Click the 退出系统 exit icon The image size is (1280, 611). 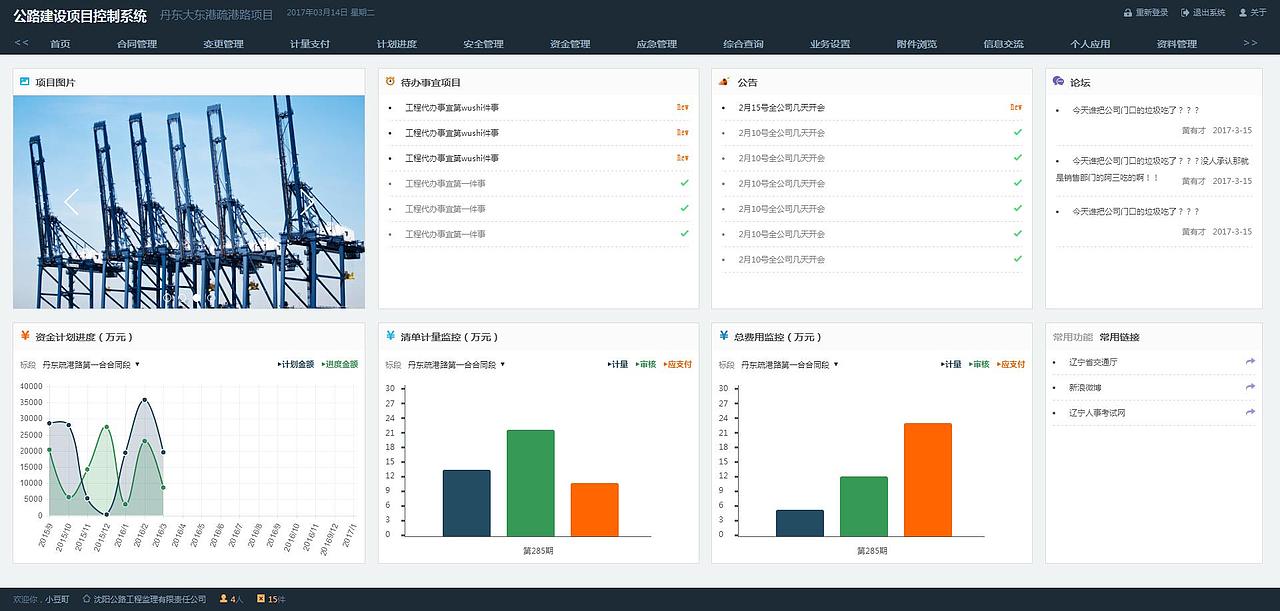pos(1185,13)
